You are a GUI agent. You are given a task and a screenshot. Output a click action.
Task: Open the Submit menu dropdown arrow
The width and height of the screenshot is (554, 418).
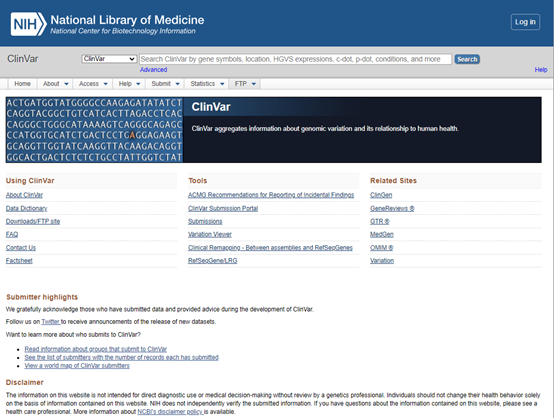coord(177,84)
